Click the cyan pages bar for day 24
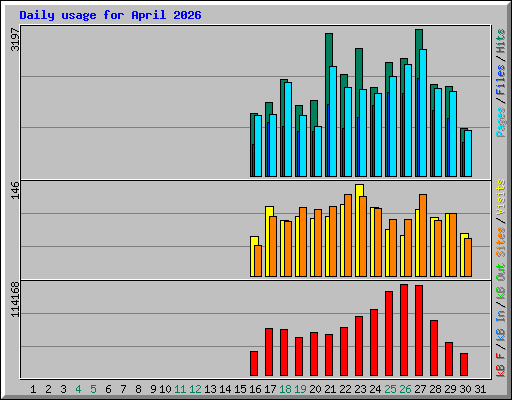Screen dimensions: 512x400 (x=378, y=135)
